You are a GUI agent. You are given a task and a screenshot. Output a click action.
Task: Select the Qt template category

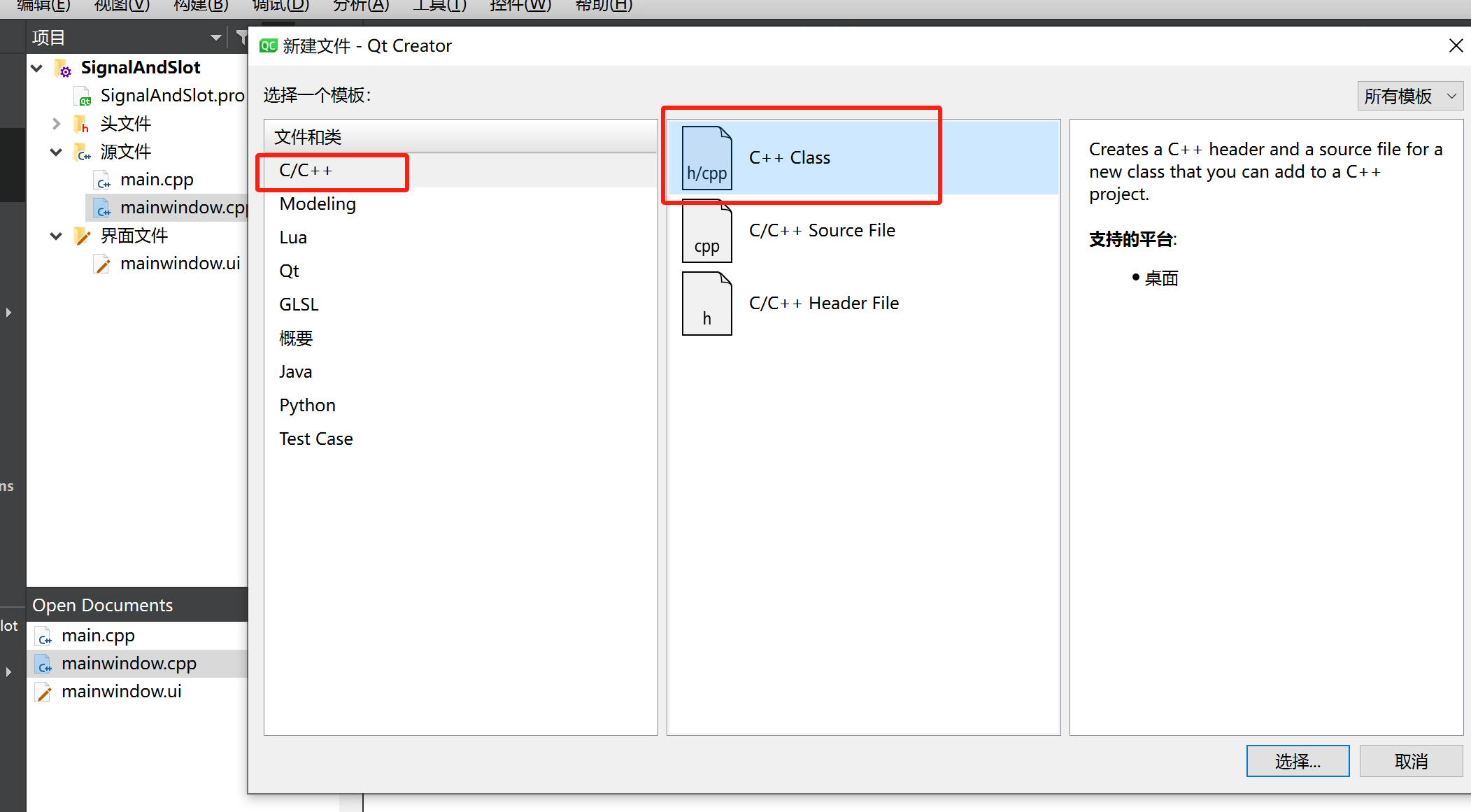coord(289,271)
